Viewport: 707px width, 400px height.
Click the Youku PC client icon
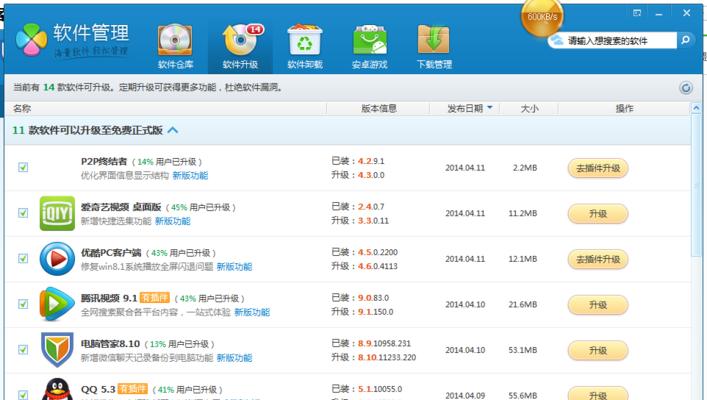[57, 259]
